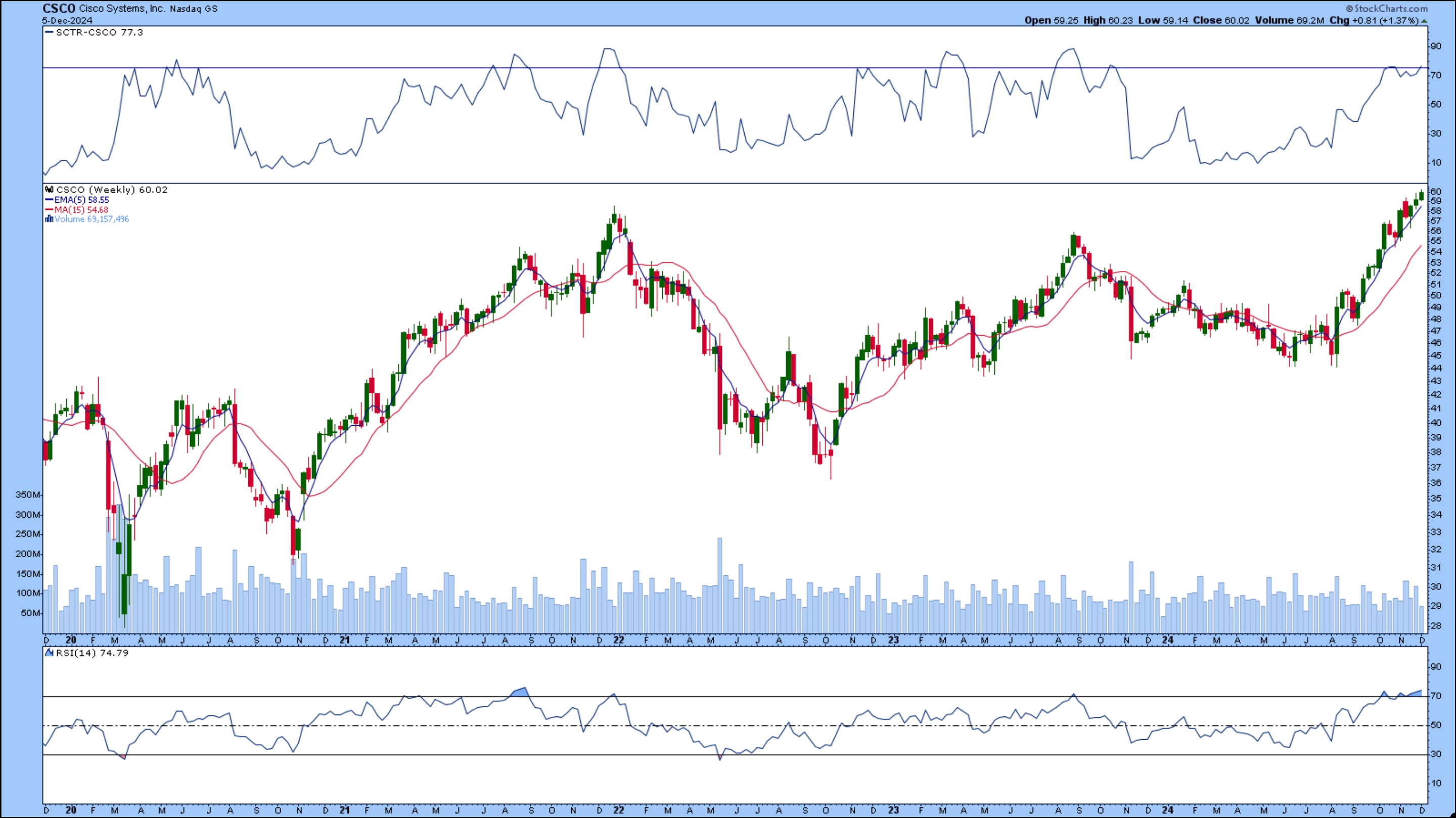Click the Chg +0.81 (+1.37%) value
The width and height of the screenshot is (1456, 818).
(1374, 20)
